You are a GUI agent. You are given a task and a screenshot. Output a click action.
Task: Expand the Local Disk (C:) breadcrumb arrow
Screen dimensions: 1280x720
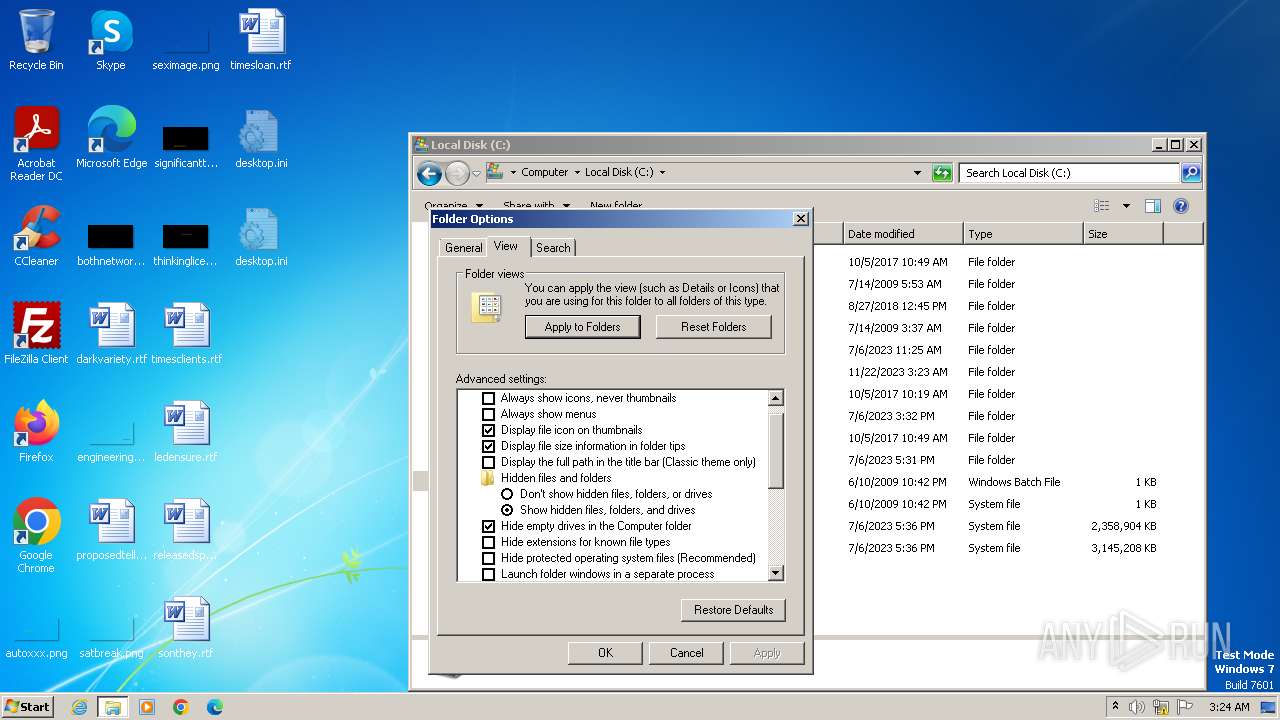click(662, 173)
